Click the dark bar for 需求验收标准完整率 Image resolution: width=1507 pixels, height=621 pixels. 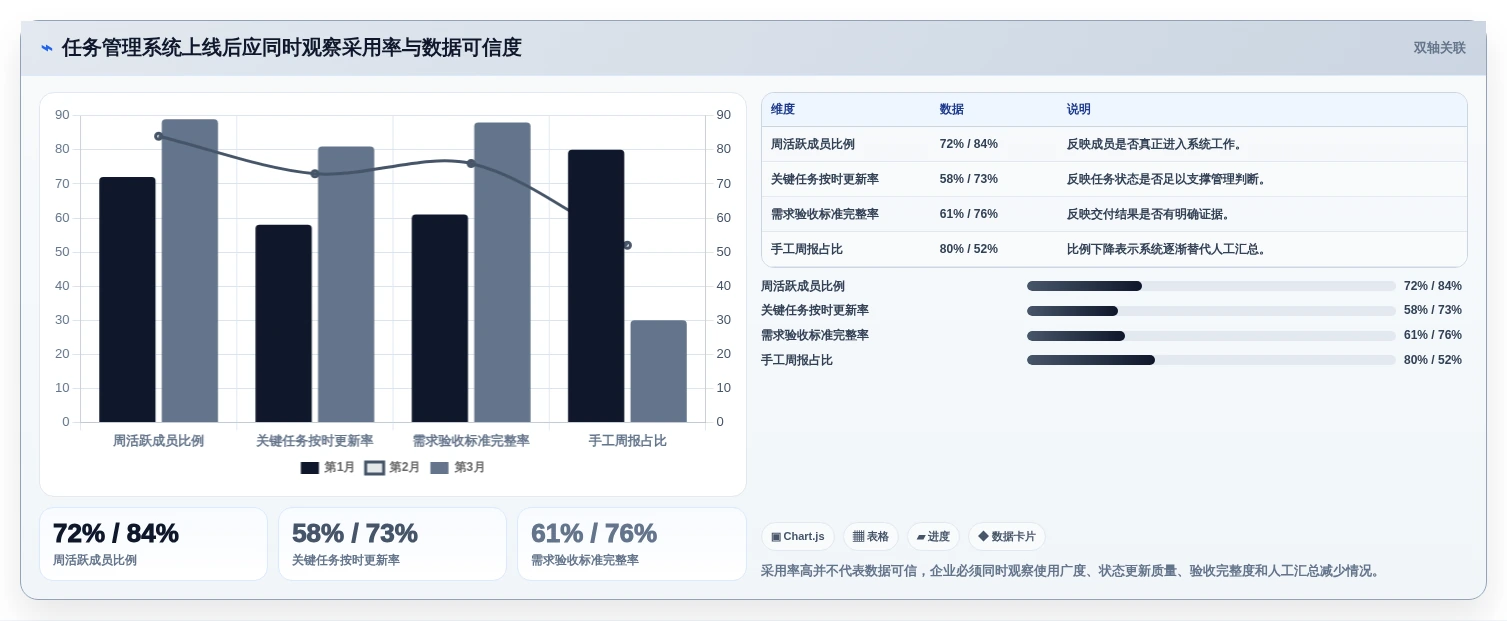click(440, 318)
